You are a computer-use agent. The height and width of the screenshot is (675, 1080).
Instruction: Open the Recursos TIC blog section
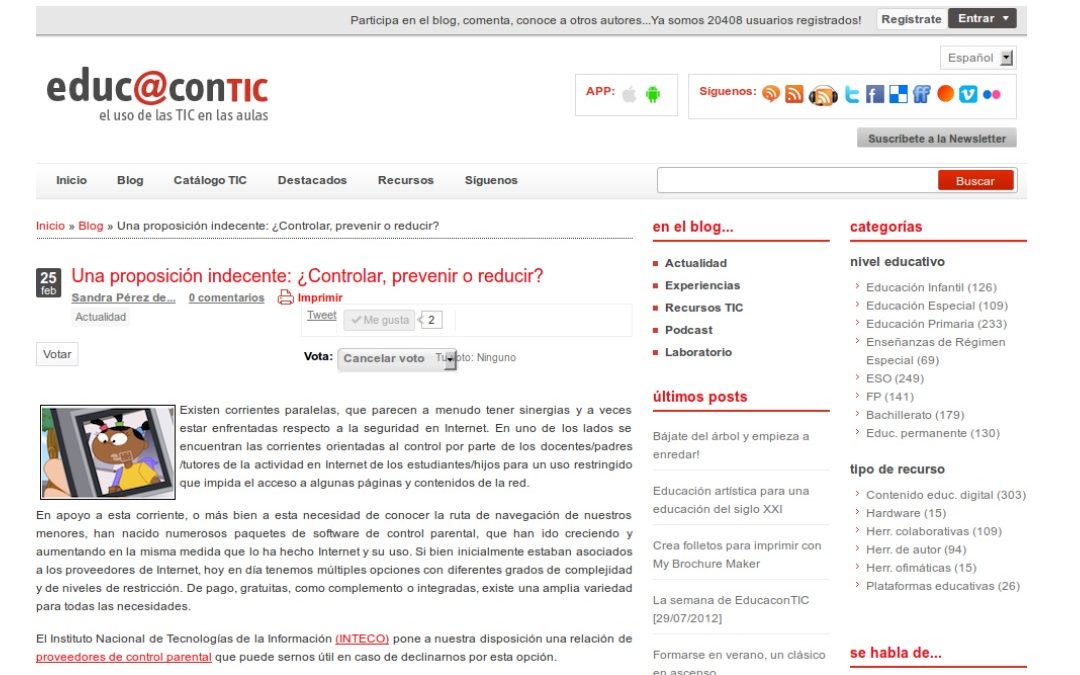704,308
